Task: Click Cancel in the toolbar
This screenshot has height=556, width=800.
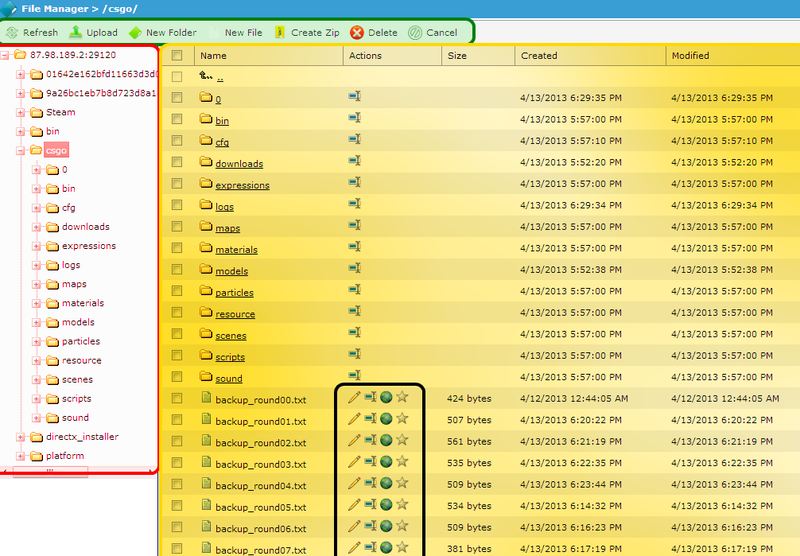Action: point(433,33)
